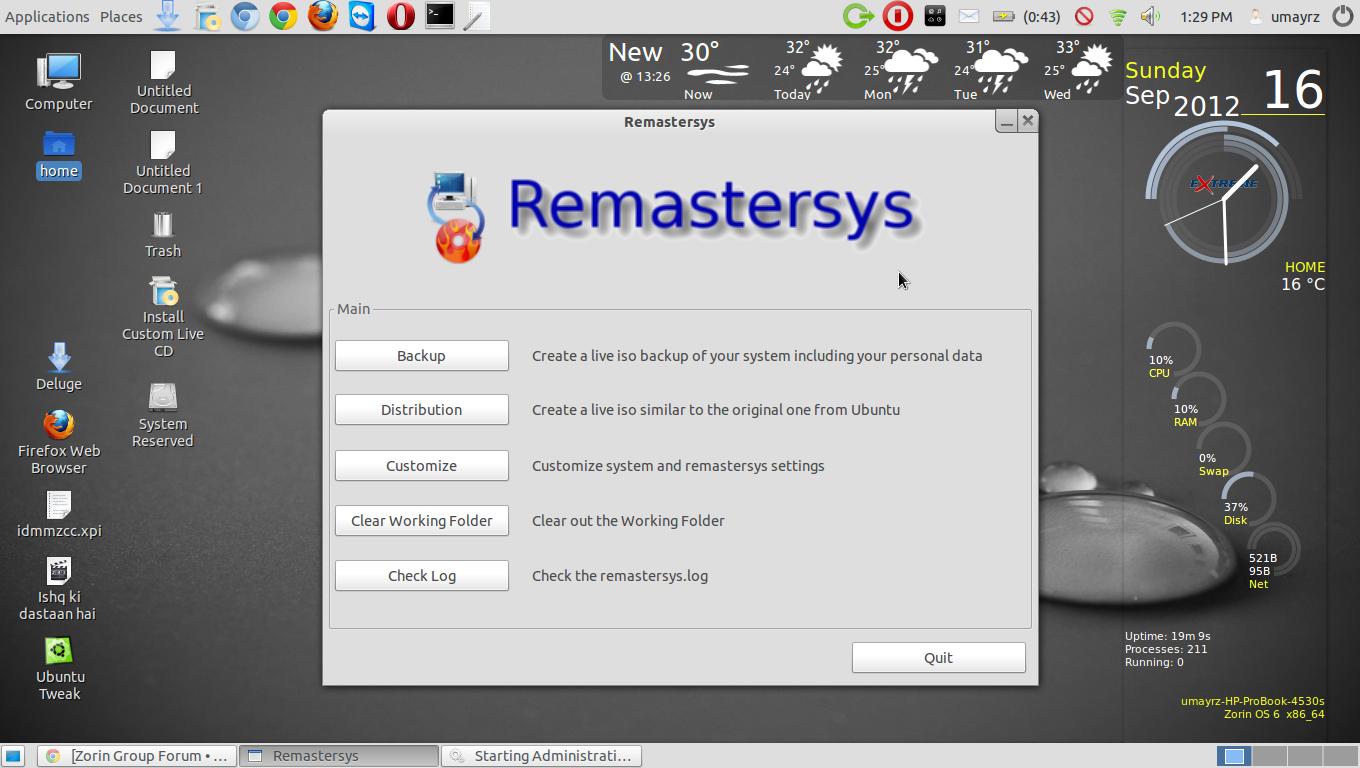The width and height of the screenshot is (1360, 768).
Task: Switch to the first workspace in the switcher
Action: click(1234, 756)
